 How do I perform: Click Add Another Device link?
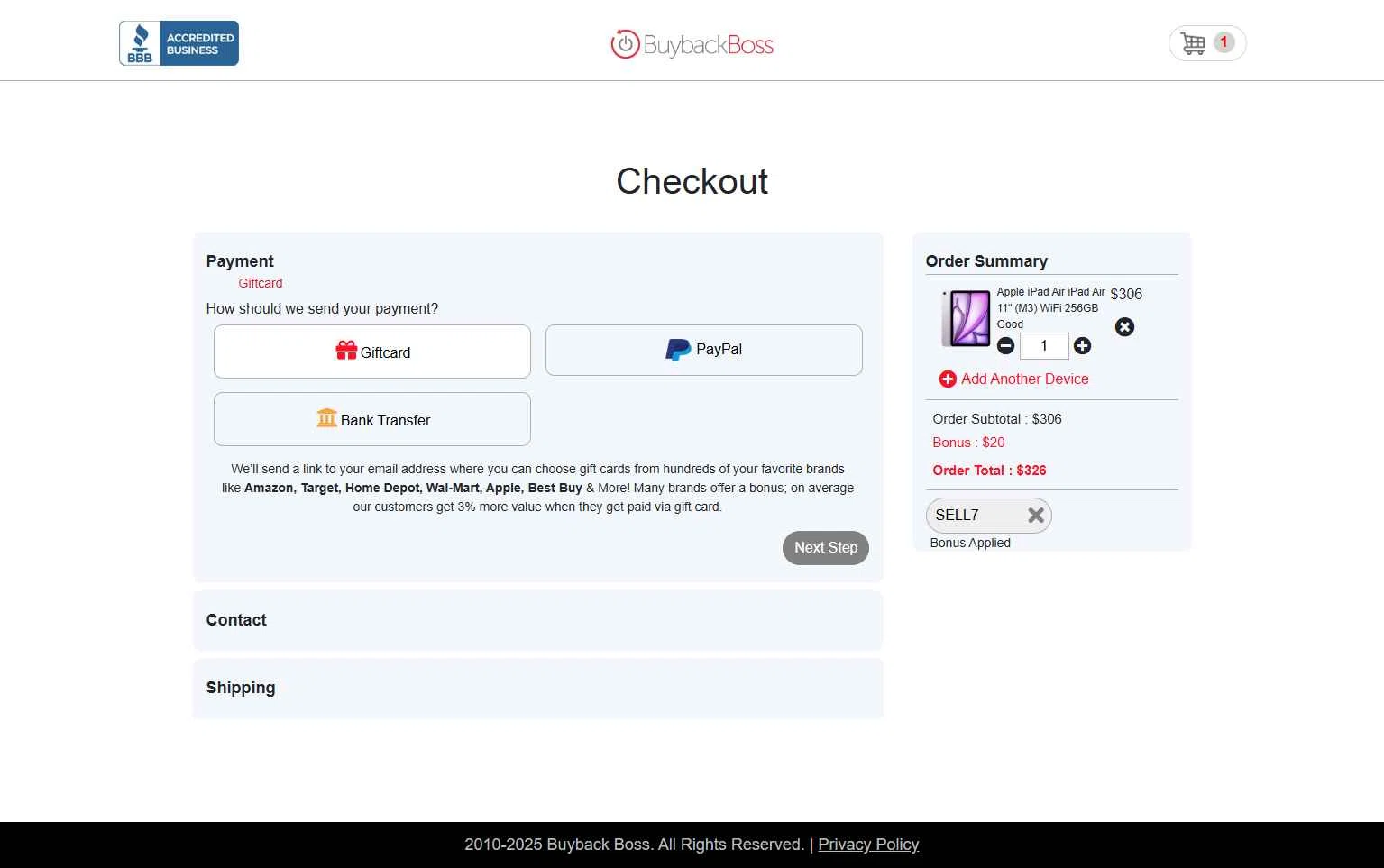(x=1014, y=379)
